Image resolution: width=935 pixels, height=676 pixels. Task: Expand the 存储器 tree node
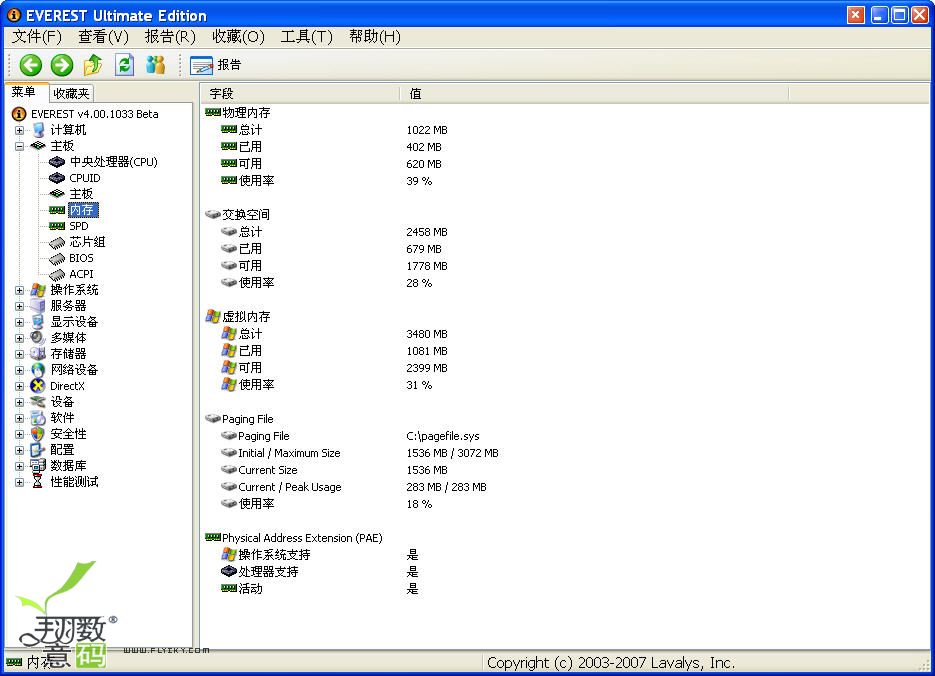click(20, 354)
